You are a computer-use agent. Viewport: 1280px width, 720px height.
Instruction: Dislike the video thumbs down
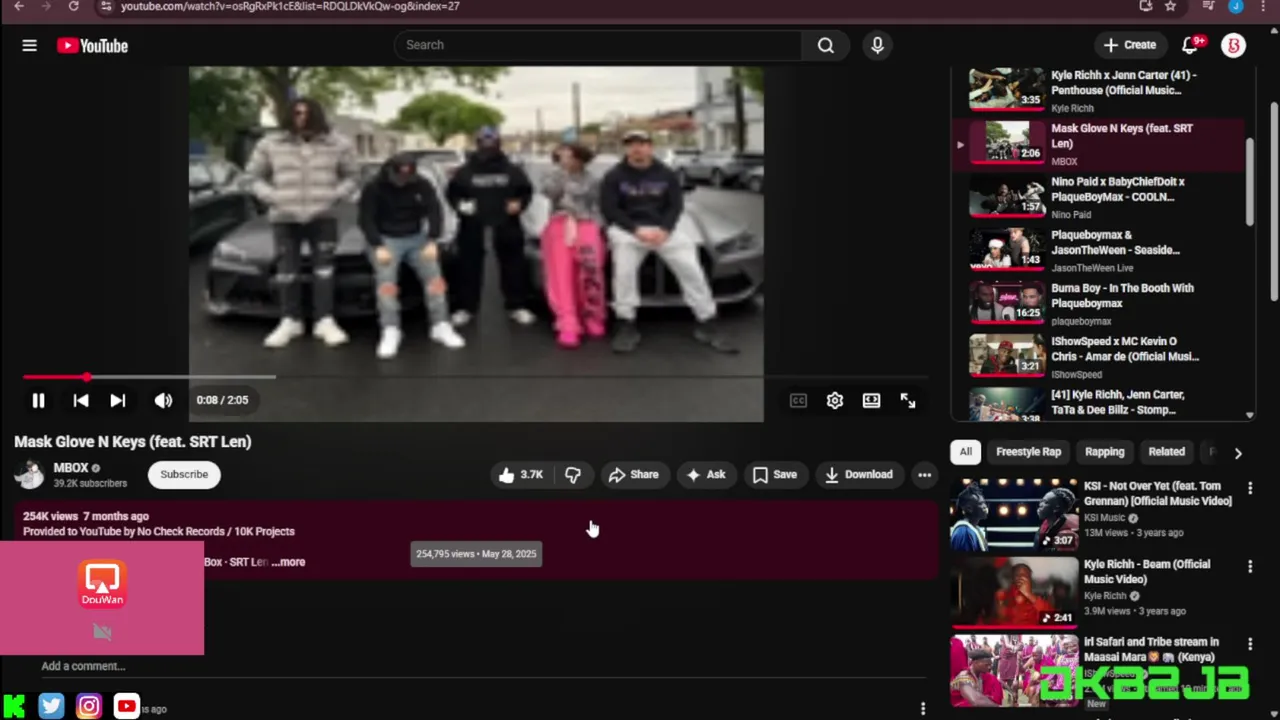(x=573, y=475)
